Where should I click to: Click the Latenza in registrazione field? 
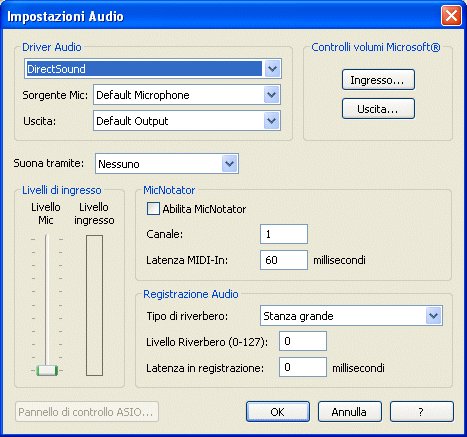(303, 367)
